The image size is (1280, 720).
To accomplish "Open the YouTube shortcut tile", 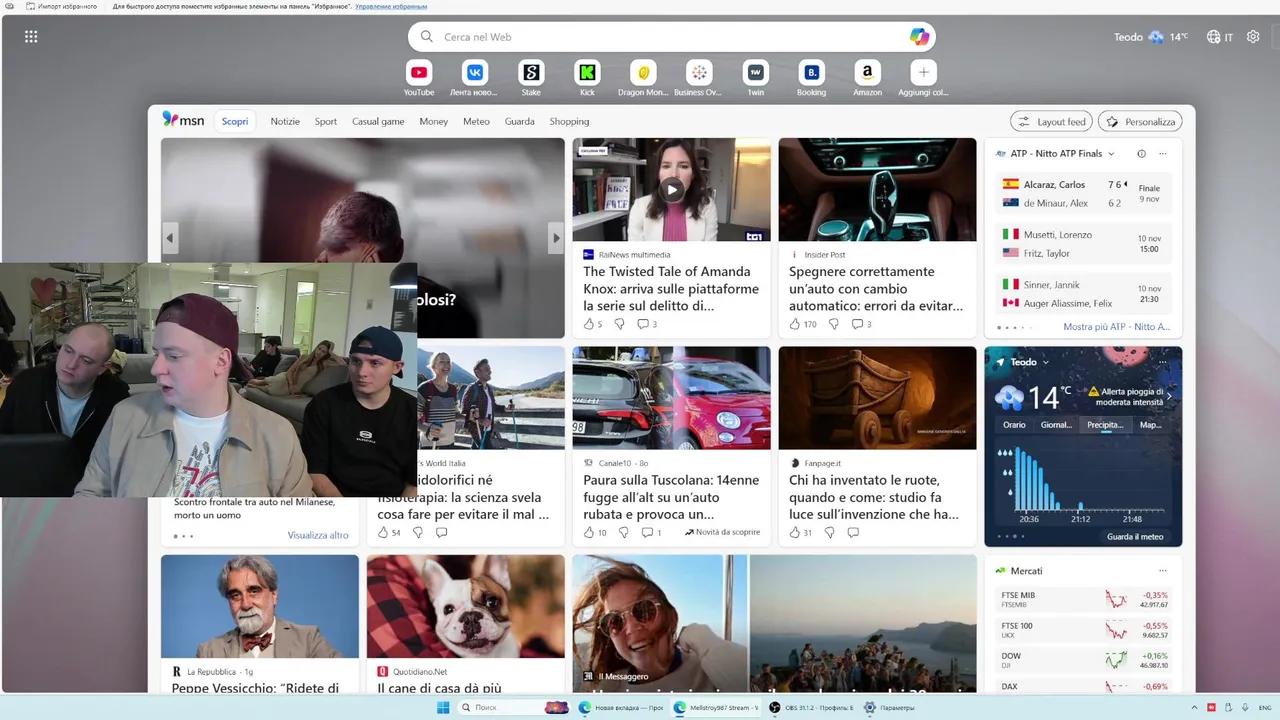I will pyautogui.click(x=419, y=78).
